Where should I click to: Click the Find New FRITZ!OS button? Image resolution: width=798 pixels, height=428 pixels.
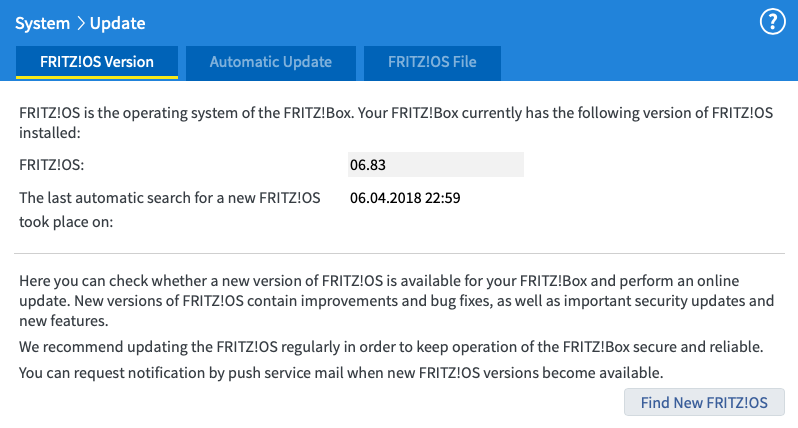(704, 403)
